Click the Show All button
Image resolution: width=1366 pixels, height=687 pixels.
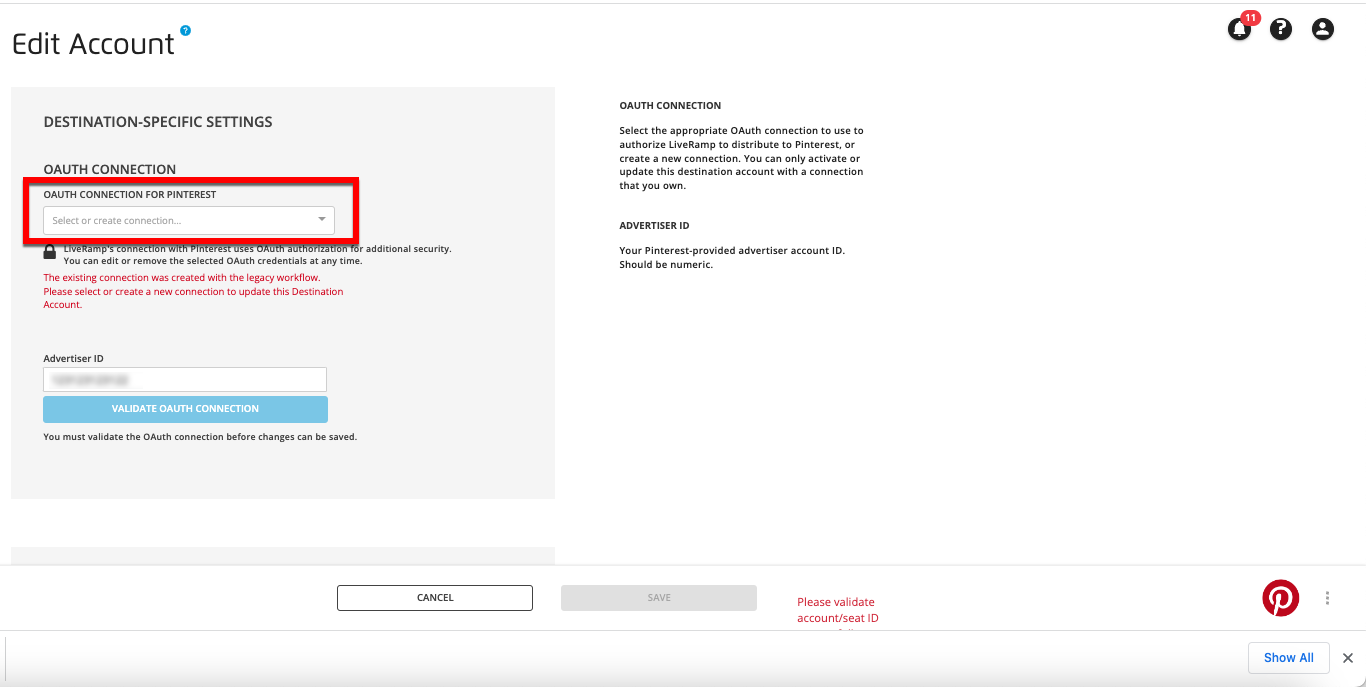(x=1289, y=658)
